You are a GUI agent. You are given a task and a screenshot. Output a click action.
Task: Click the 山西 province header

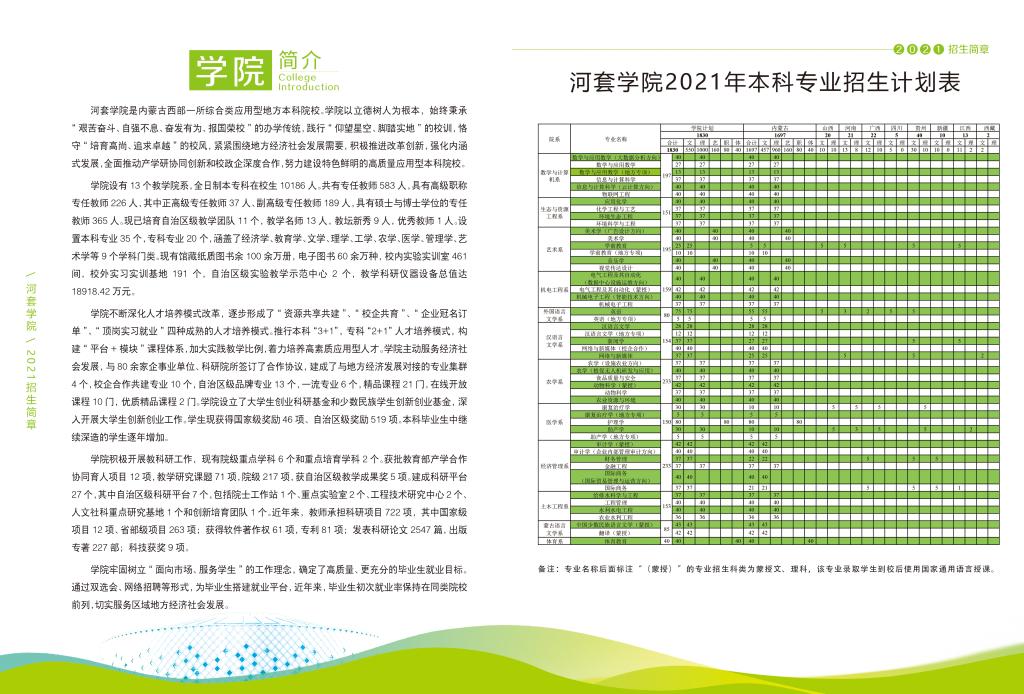(827, 128)
